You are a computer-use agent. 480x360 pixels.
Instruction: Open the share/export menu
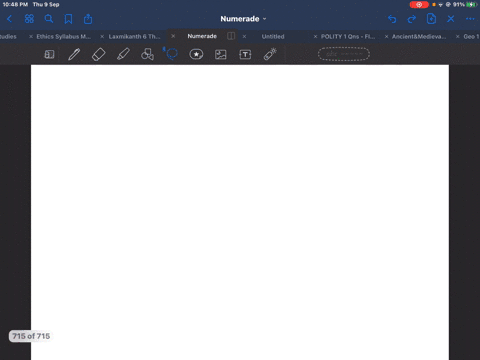(x=88, y=19)
